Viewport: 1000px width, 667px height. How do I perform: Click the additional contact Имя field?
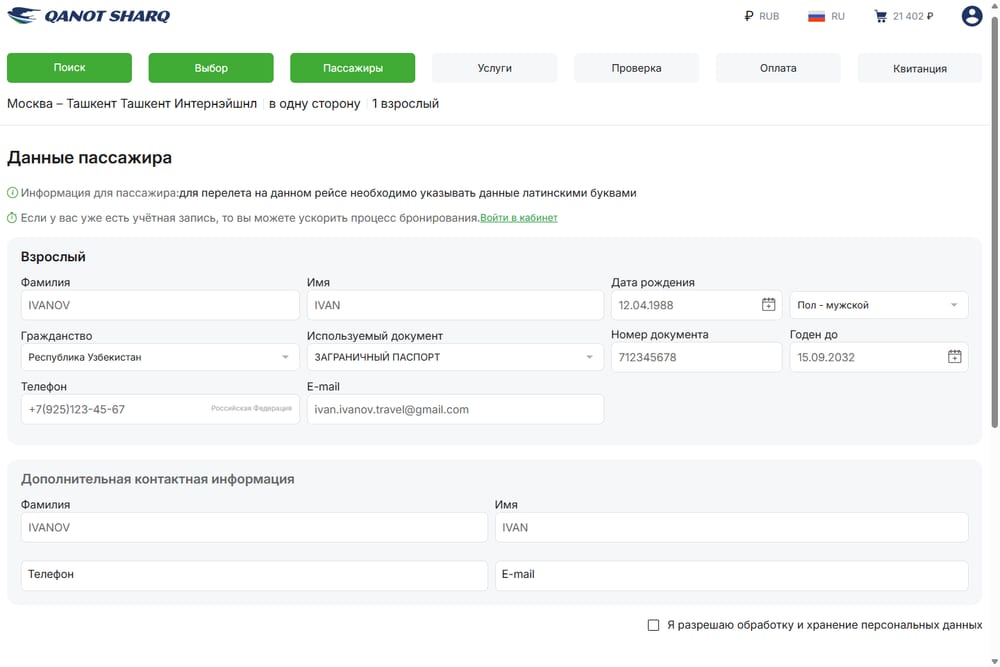(732, 527)
